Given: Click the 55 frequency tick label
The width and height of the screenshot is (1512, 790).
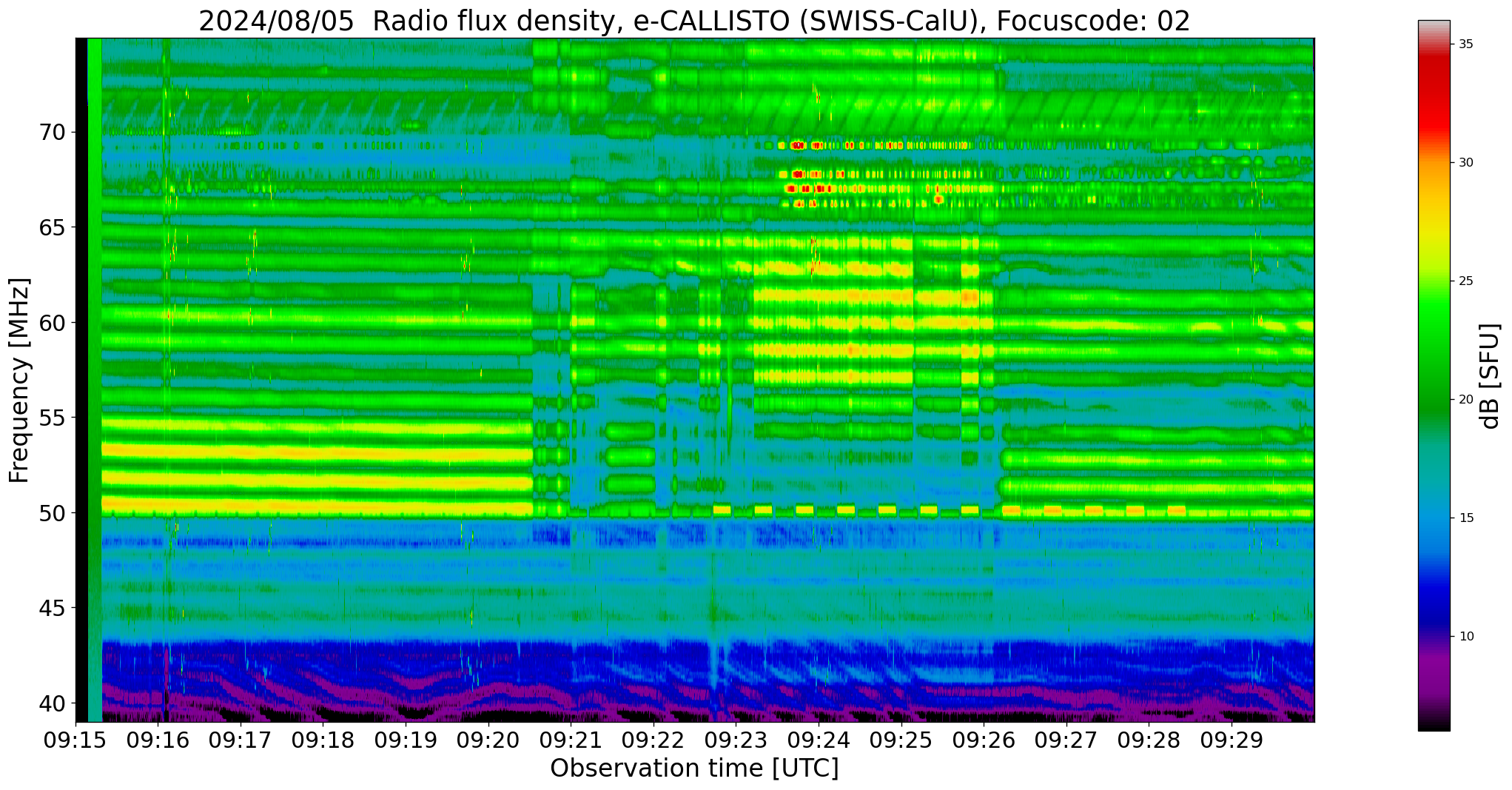Looking at the screenshot, I should pyautogui.click(x=53, y=418).
